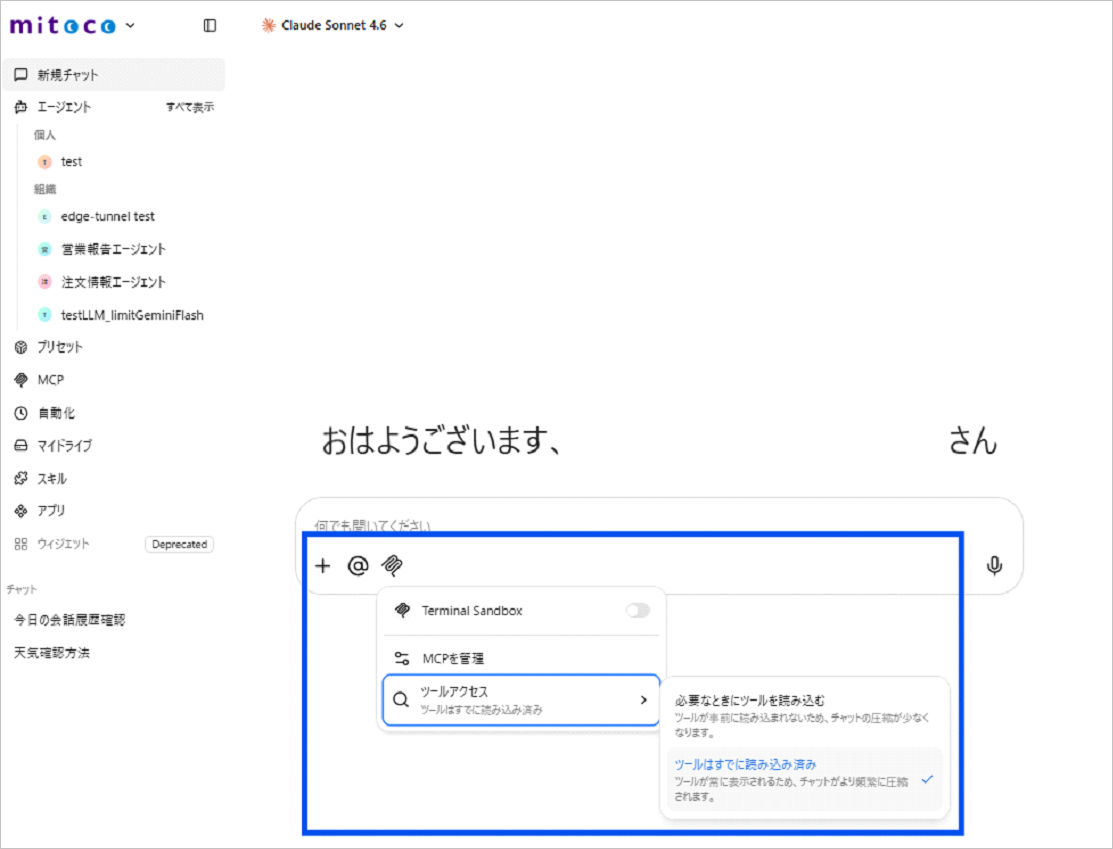Click the プリセット cube icon
The image size is (1113, 849).
(21, 347)
